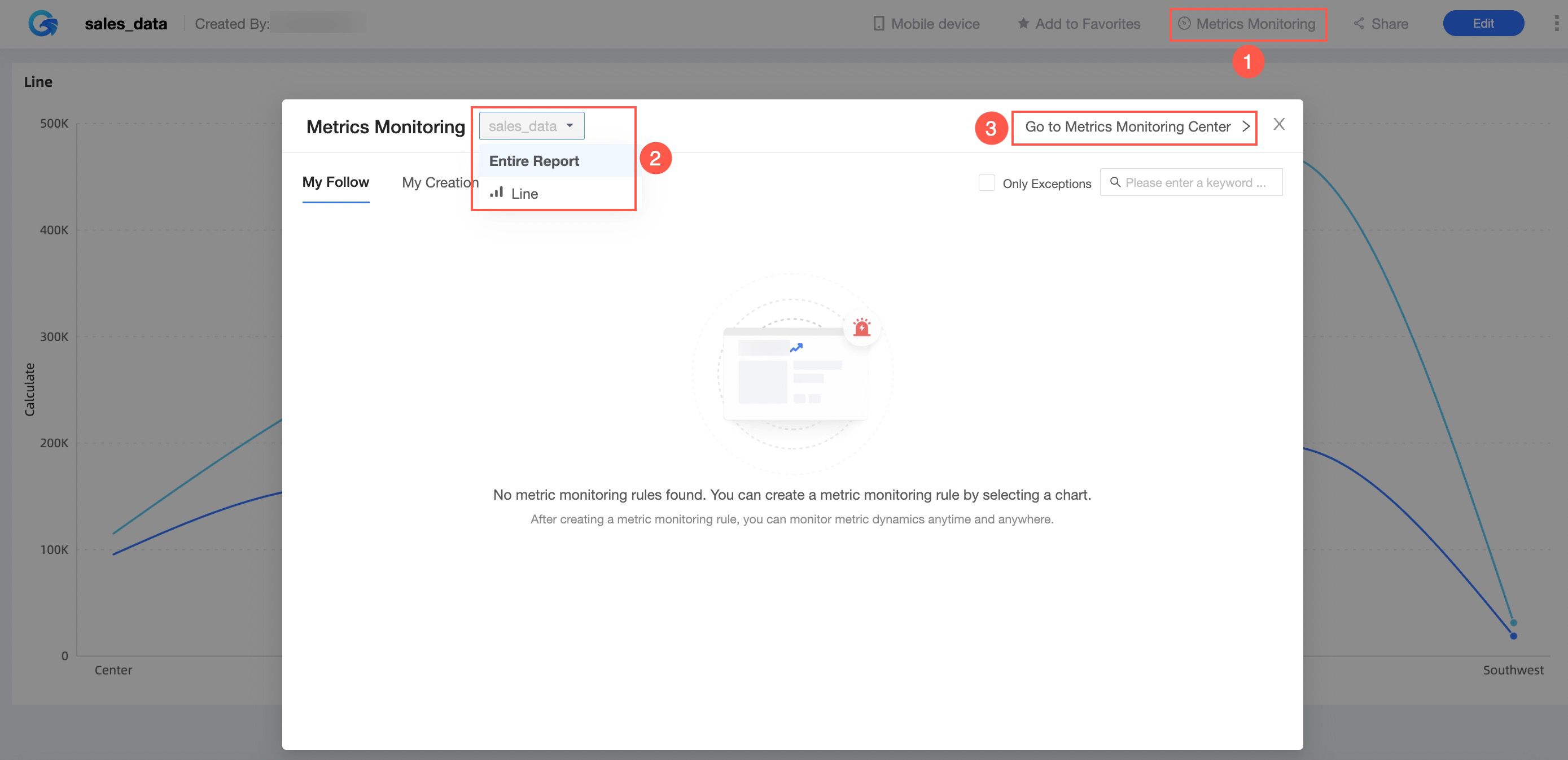Enable the Only Exceptions checkbox
Image resolution: width=1568 pixels, height=760 pixels.
point(987,182)
